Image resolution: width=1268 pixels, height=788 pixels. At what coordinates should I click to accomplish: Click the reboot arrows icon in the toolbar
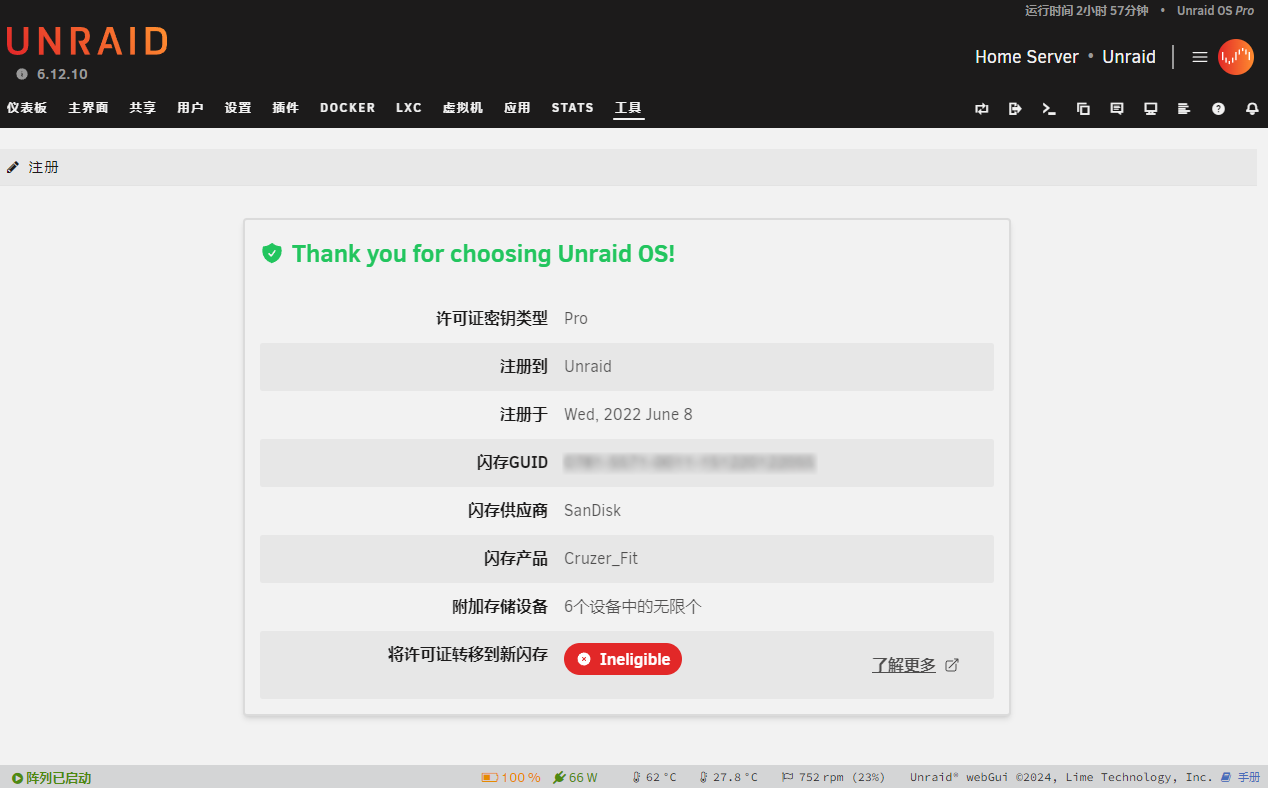point(981,109)
